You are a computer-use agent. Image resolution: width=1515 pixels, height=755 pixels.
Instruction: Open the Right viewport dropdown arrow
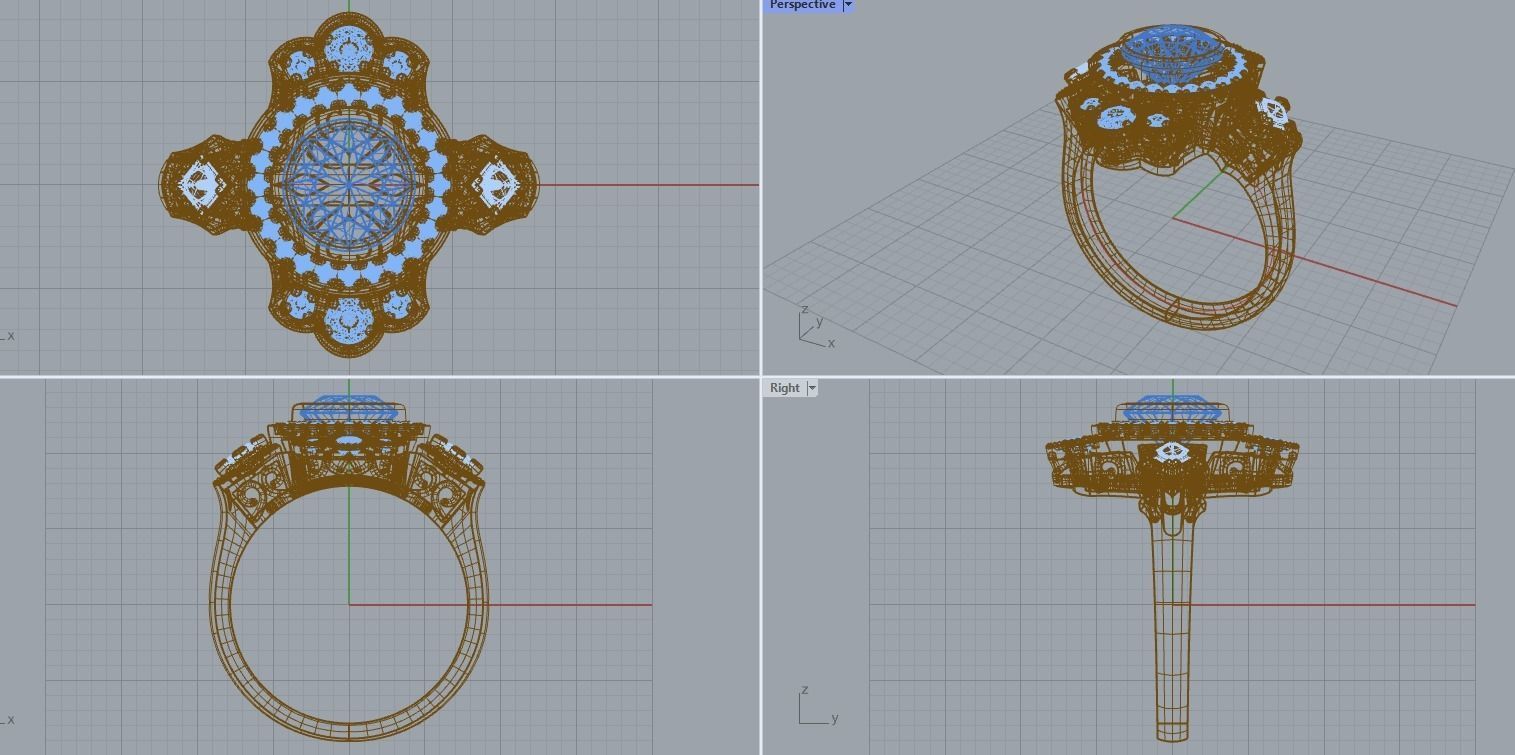click(812, 388)
